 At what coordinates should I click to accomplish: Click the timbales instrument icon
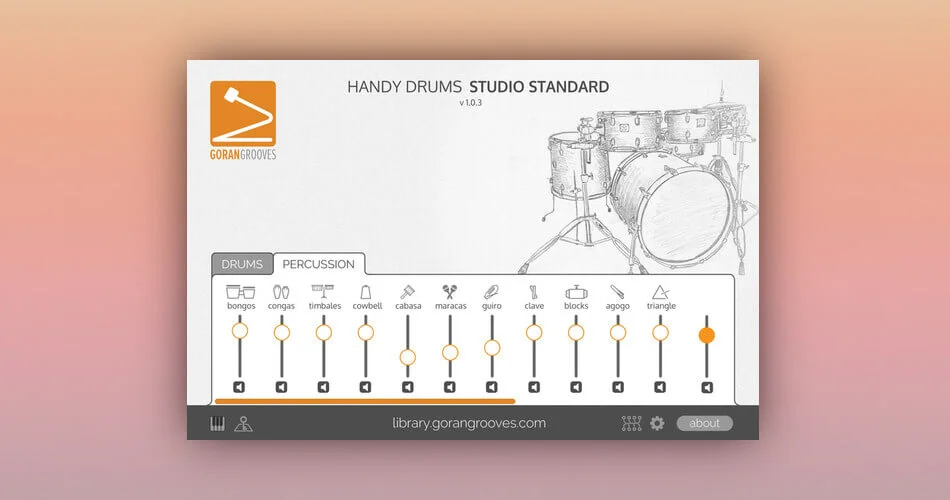coord(324,292)
